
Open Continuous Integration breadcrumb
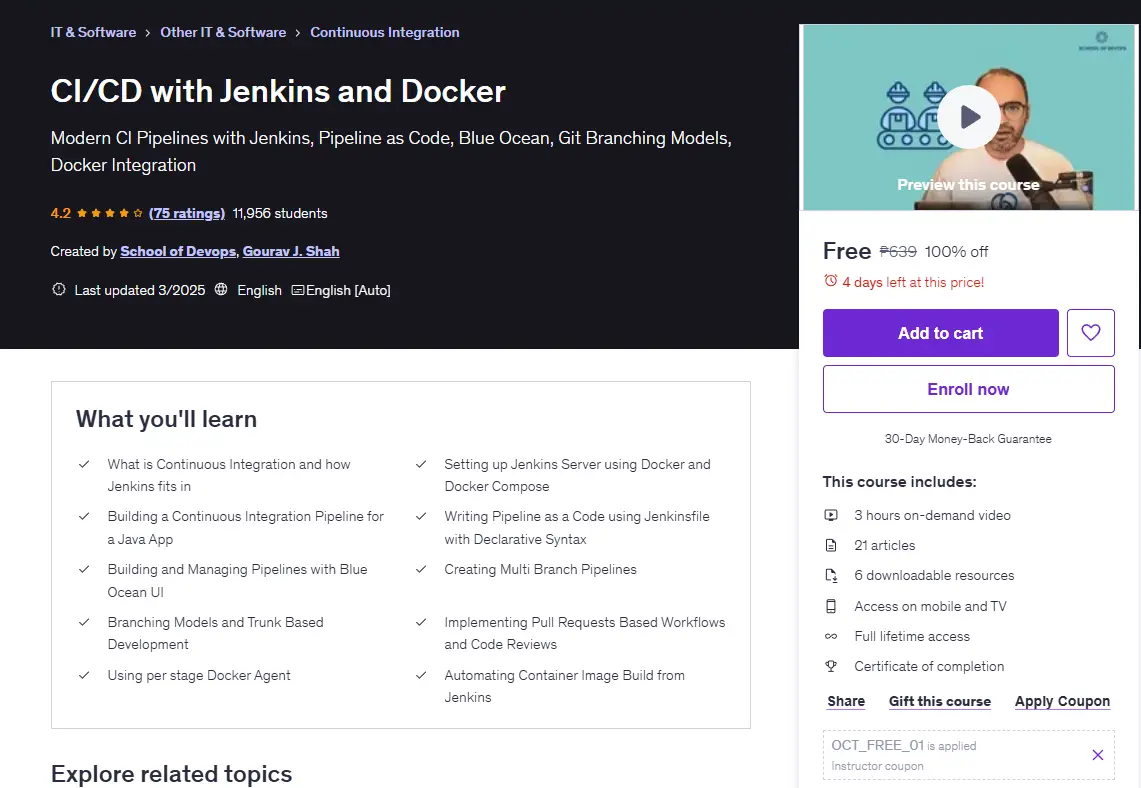[384, 32]
